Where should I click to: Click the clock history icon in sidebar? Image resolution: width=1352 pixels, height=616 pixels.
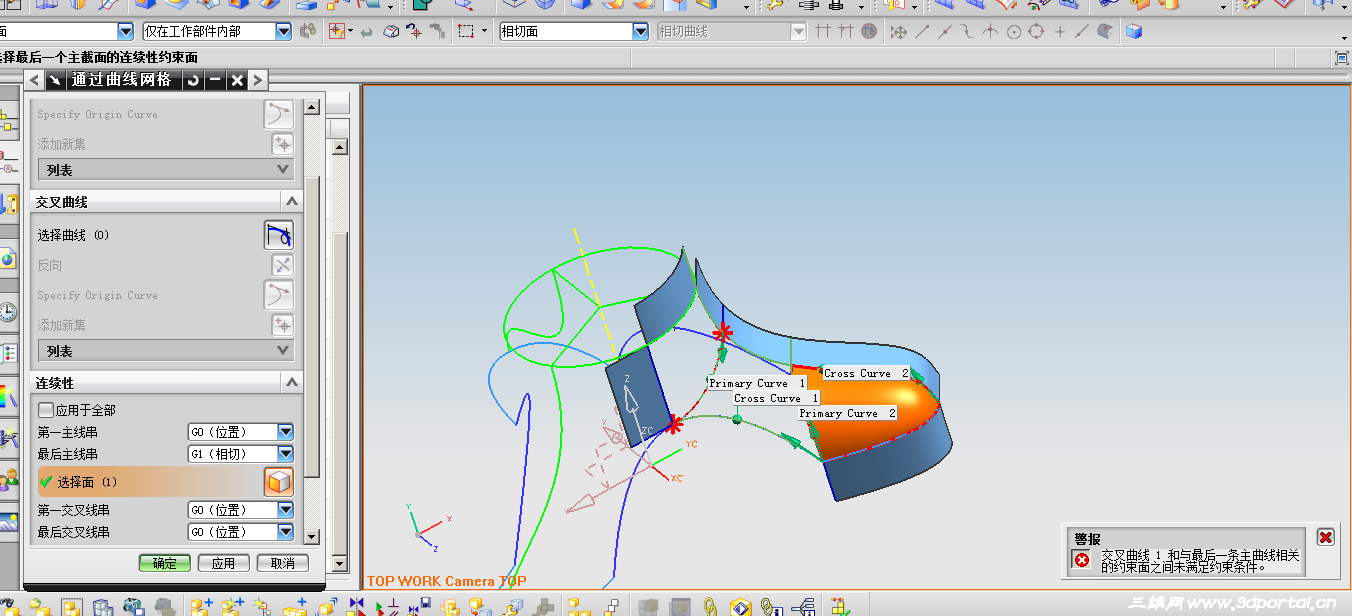click(x=8, y=311)
